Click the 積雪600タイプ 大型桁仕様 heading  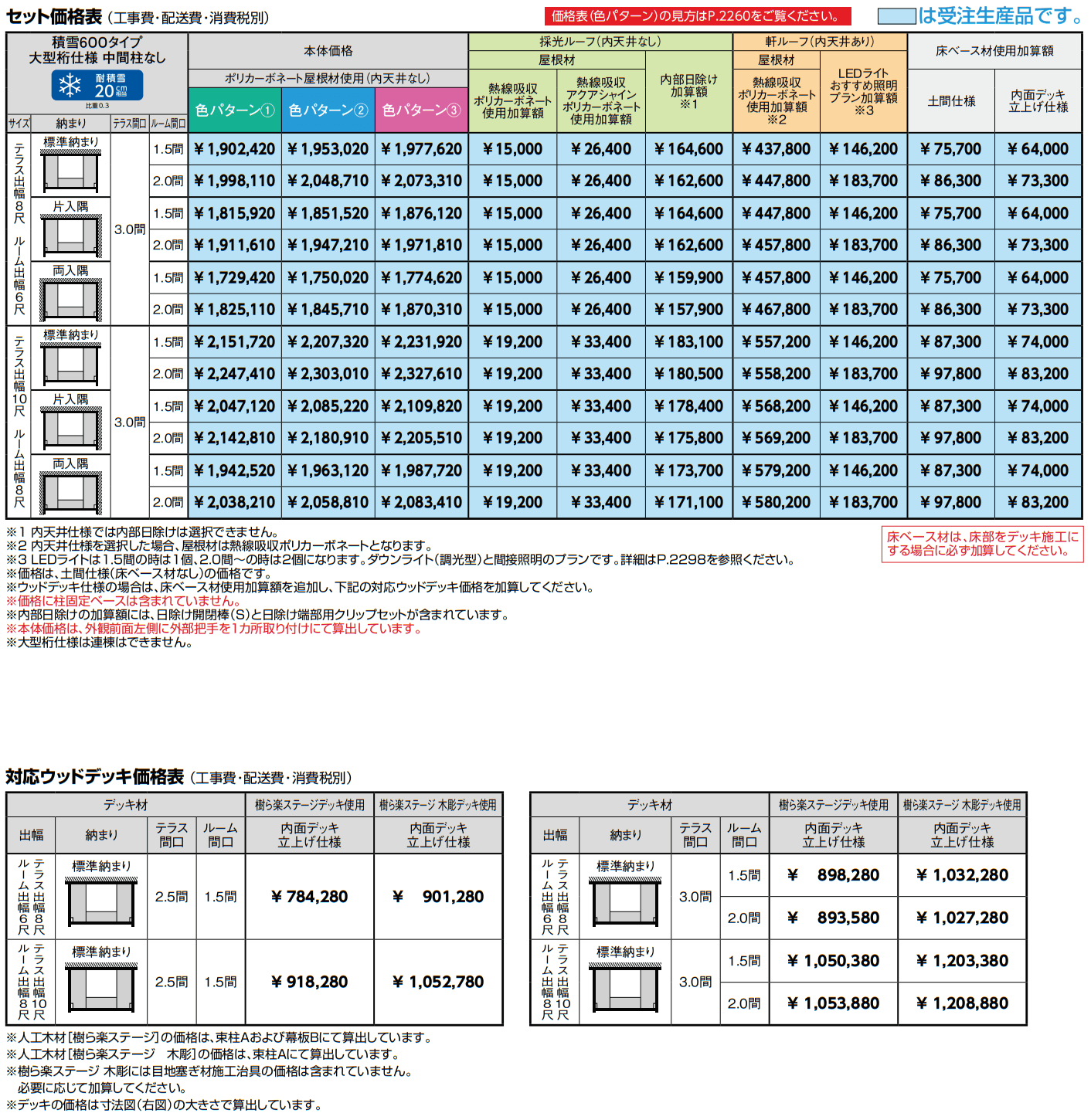click(x=97, y=50)
